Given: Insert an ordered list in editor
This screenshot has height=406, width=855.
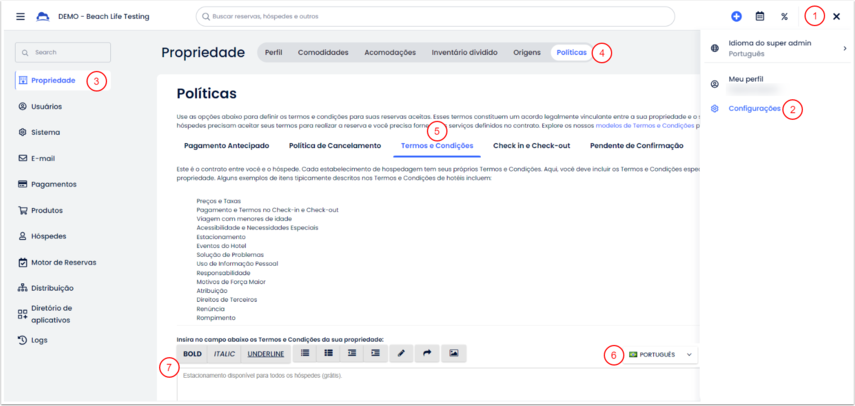Looking at the screenshot, I should click(x=329, y=354).
